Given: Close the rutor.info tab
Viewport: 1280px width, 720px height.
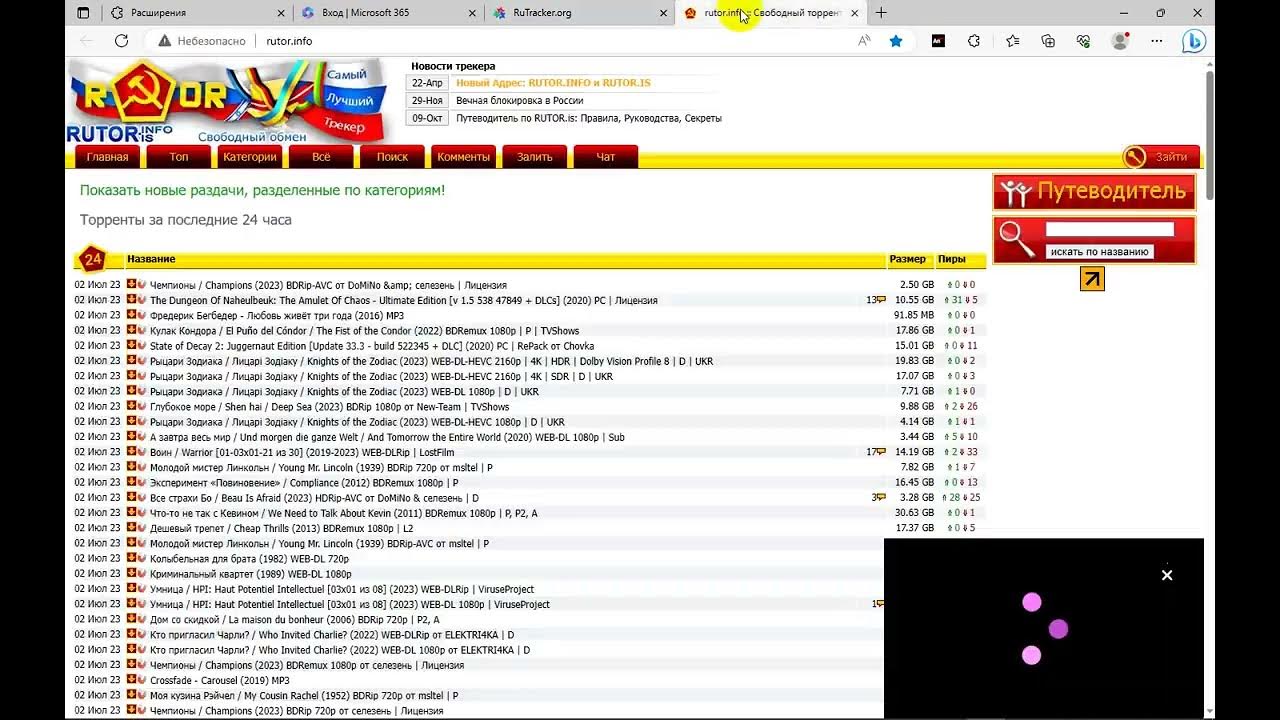Looking at the screenshot, I should (x=854, y=13).
